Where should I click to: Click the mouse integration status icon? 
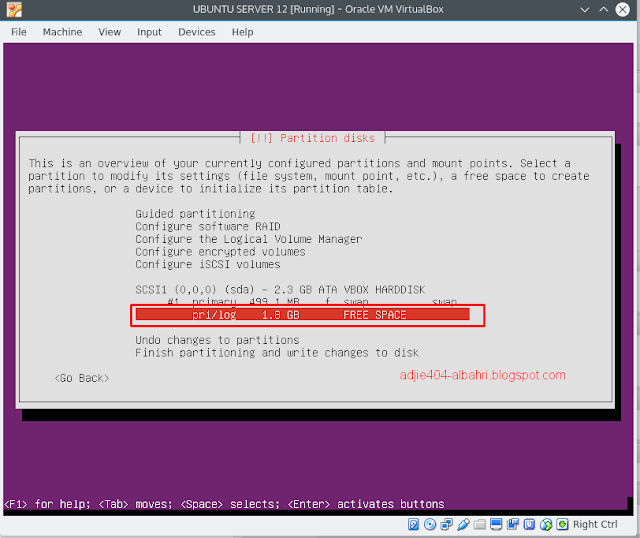tap(546, 524)
